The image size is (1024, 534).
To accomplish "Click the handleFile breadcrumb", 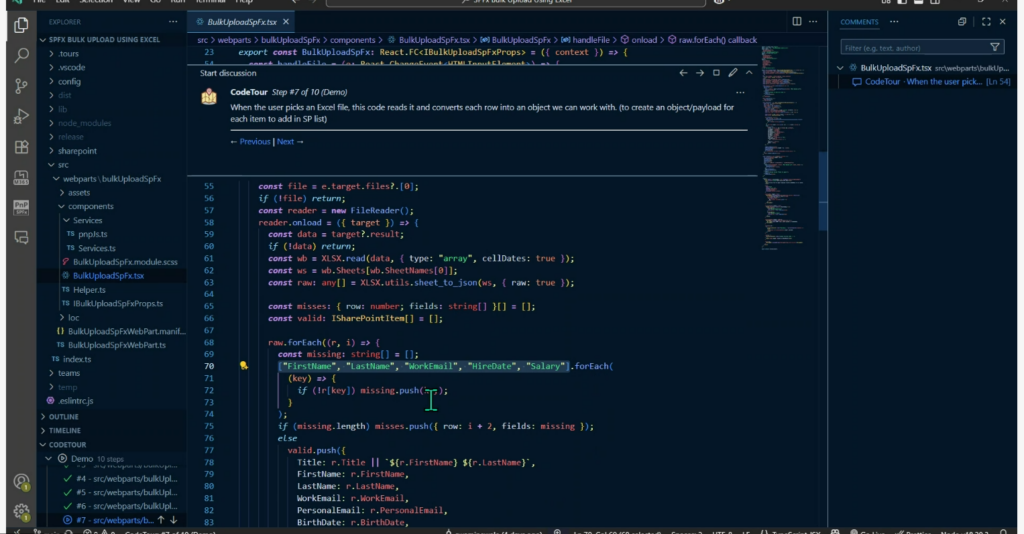I will pyautogui.click(x=590, y=40).
